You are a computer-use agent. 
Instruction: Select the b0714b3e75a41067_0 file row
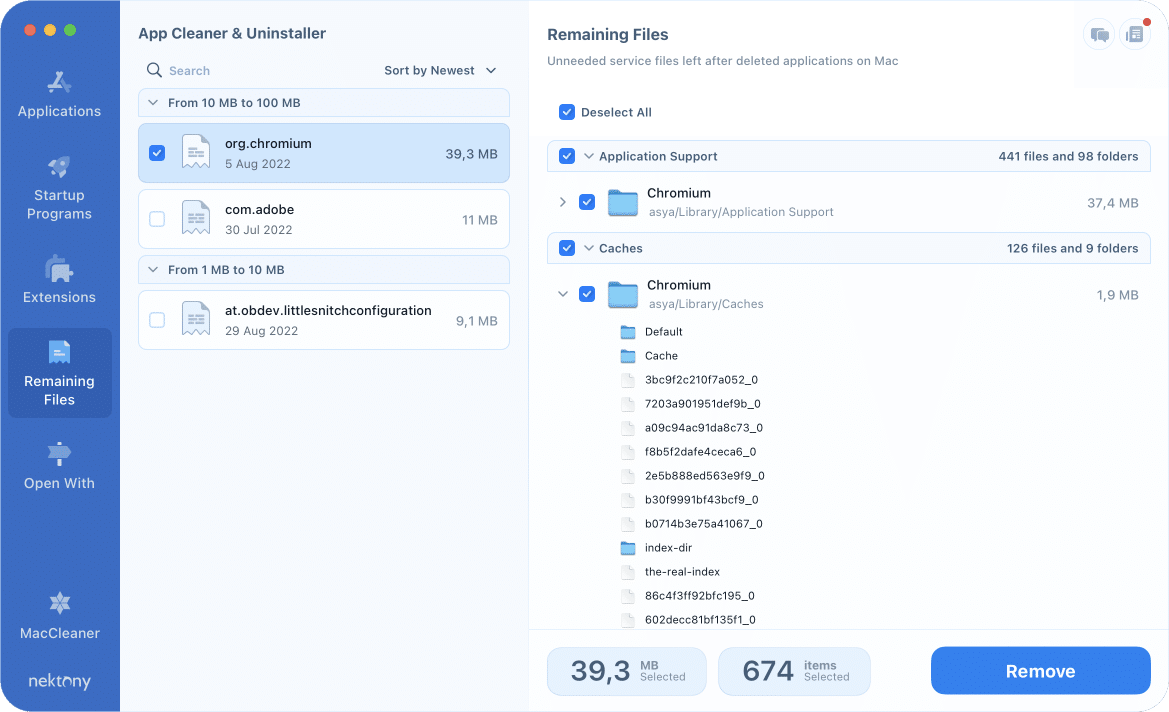[x=704, y=524]
